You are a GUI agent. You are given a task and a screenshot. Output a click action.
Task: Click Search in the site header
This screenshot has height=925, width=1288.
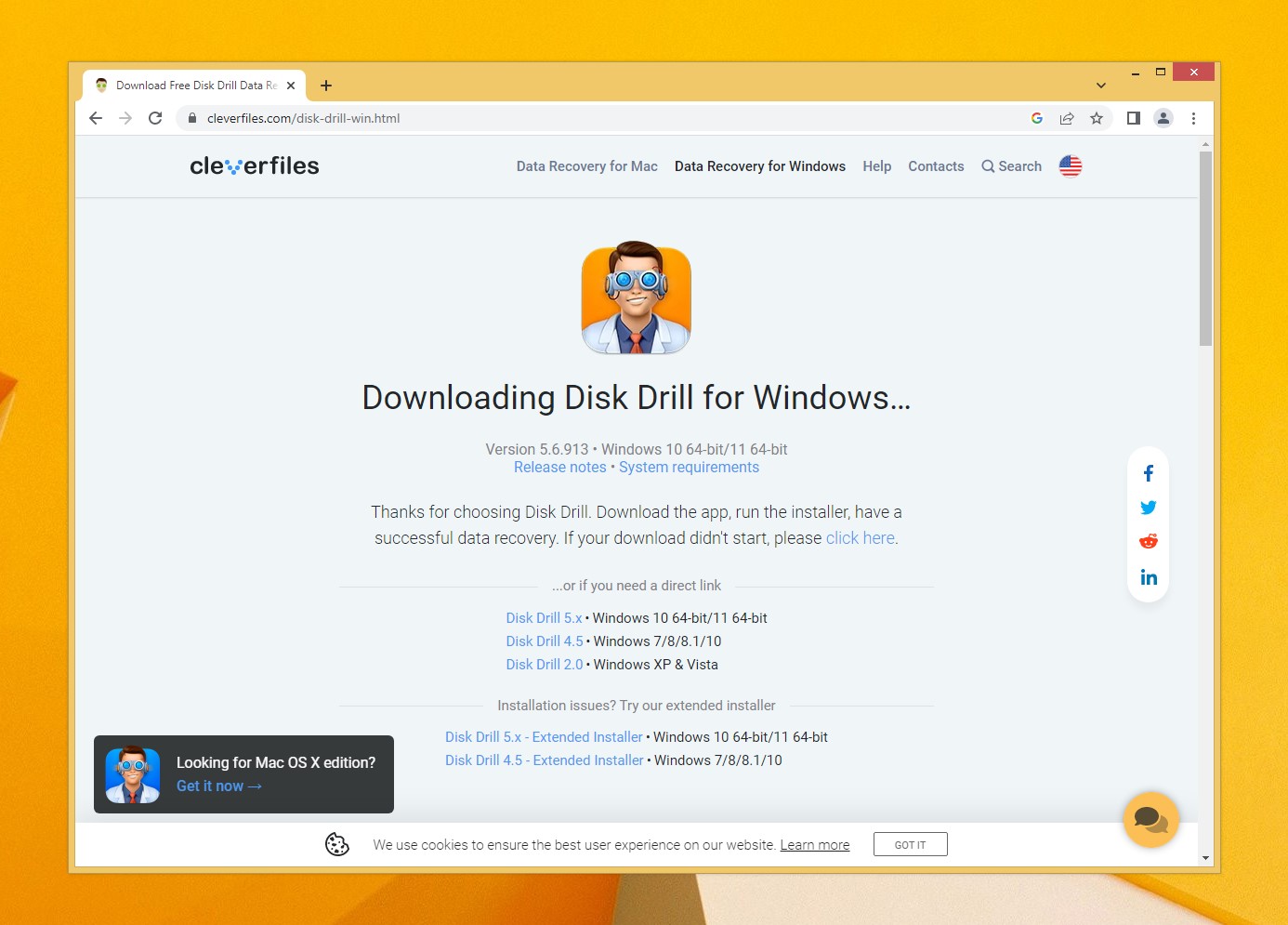pyautogui.click(x=1012, y=166)
